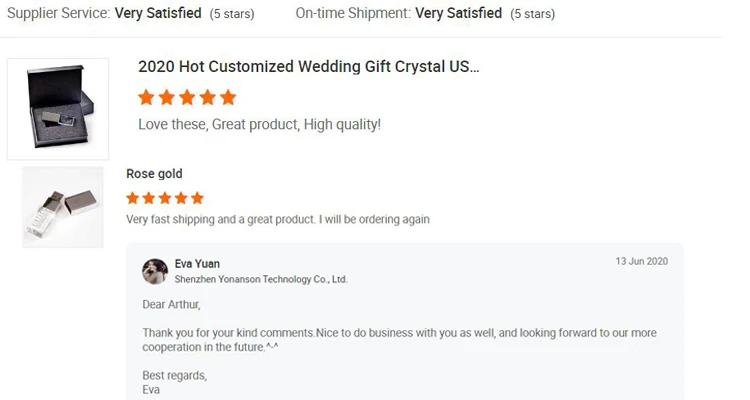Open the black gift box product thumbnail
Viewport: 750px width, 400px height.
[x=58, y=108]
